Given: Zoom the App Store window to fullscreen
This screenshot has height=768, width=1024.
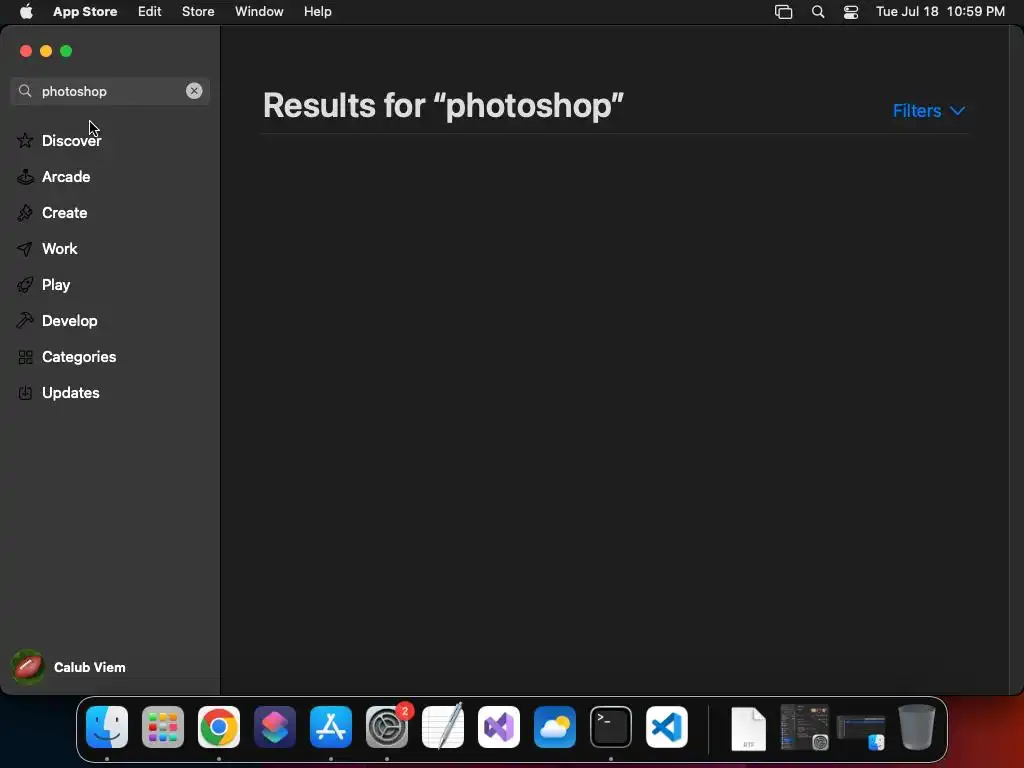Looking at the screenshot, I should [66, 51].
